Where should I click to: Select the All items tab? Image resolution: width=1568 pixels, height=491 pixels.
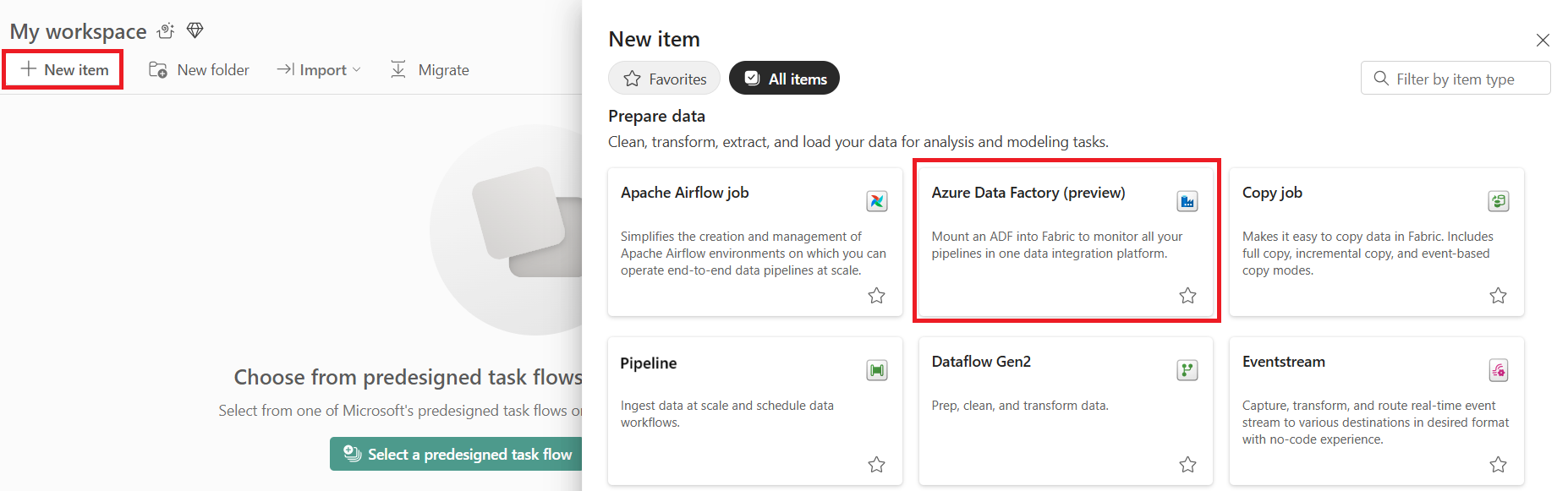pyautogui.click(x=784, y=79)
